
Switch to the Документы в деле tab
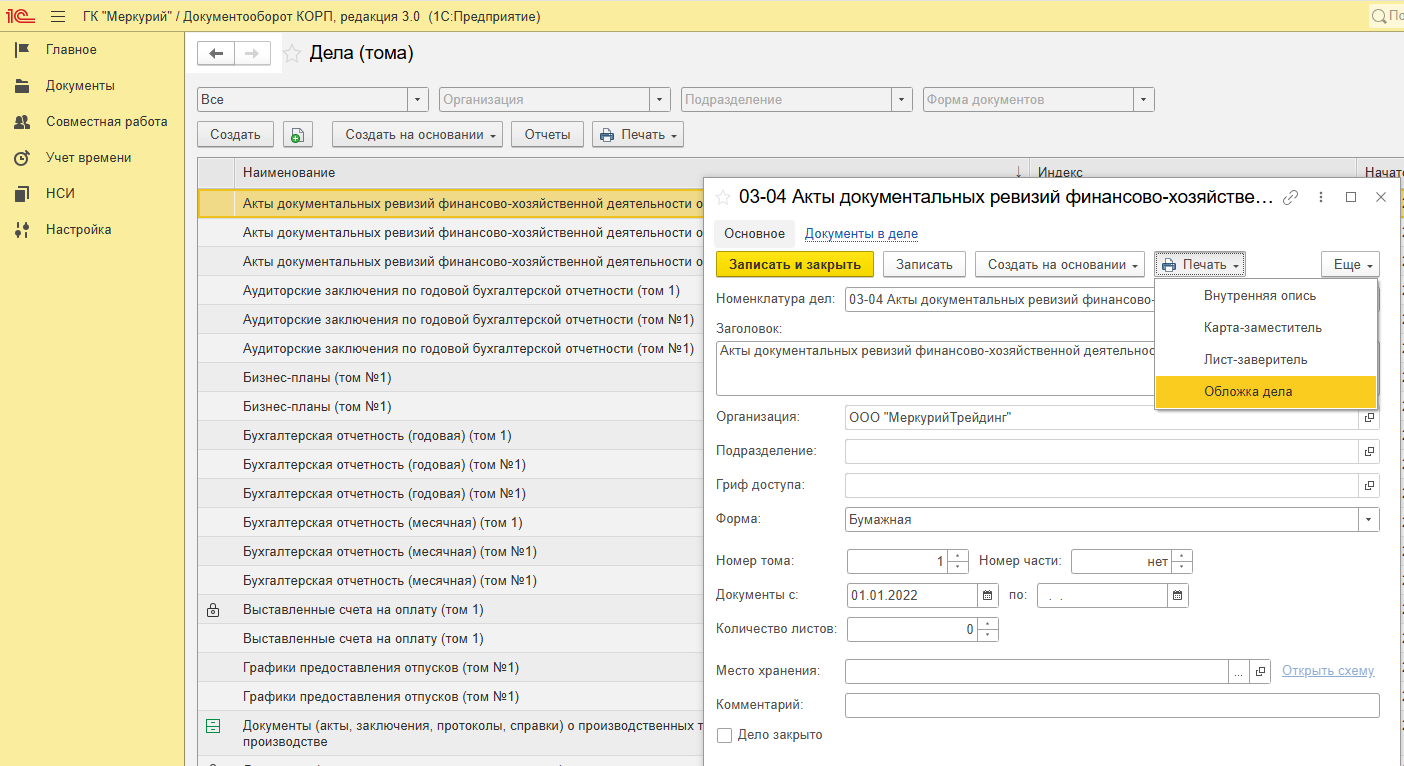click(x=861, y=234)
